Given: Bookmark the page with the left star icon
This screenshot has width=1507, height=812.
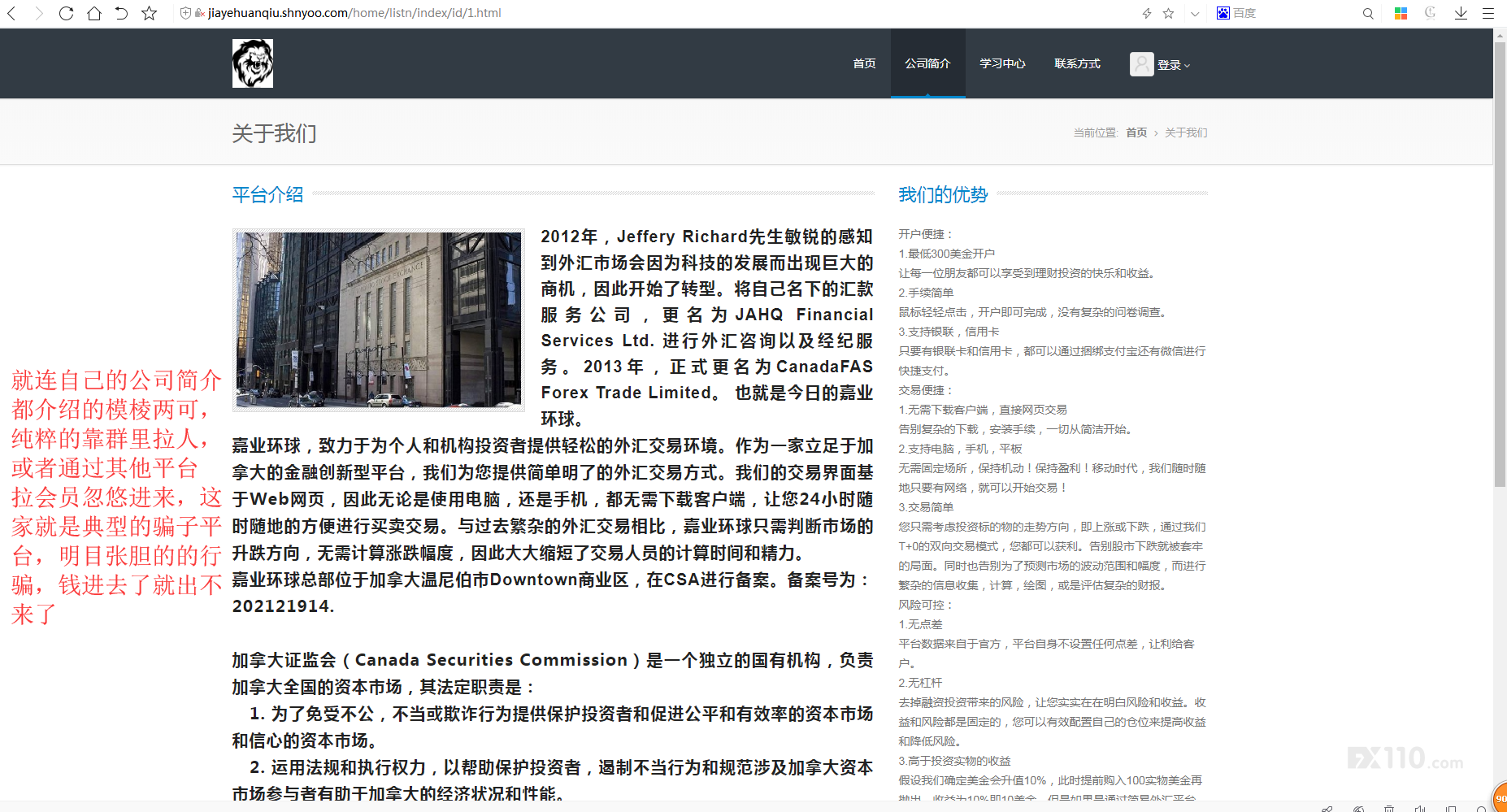Looking at the screenshot, I should [x=149, y=13].
